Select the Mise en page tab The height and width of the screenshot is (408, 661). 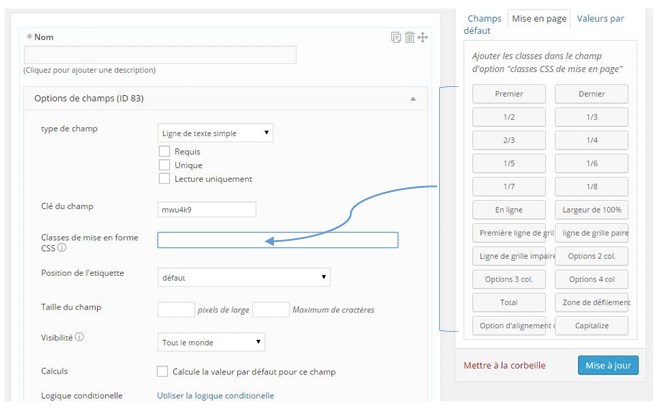539,18
